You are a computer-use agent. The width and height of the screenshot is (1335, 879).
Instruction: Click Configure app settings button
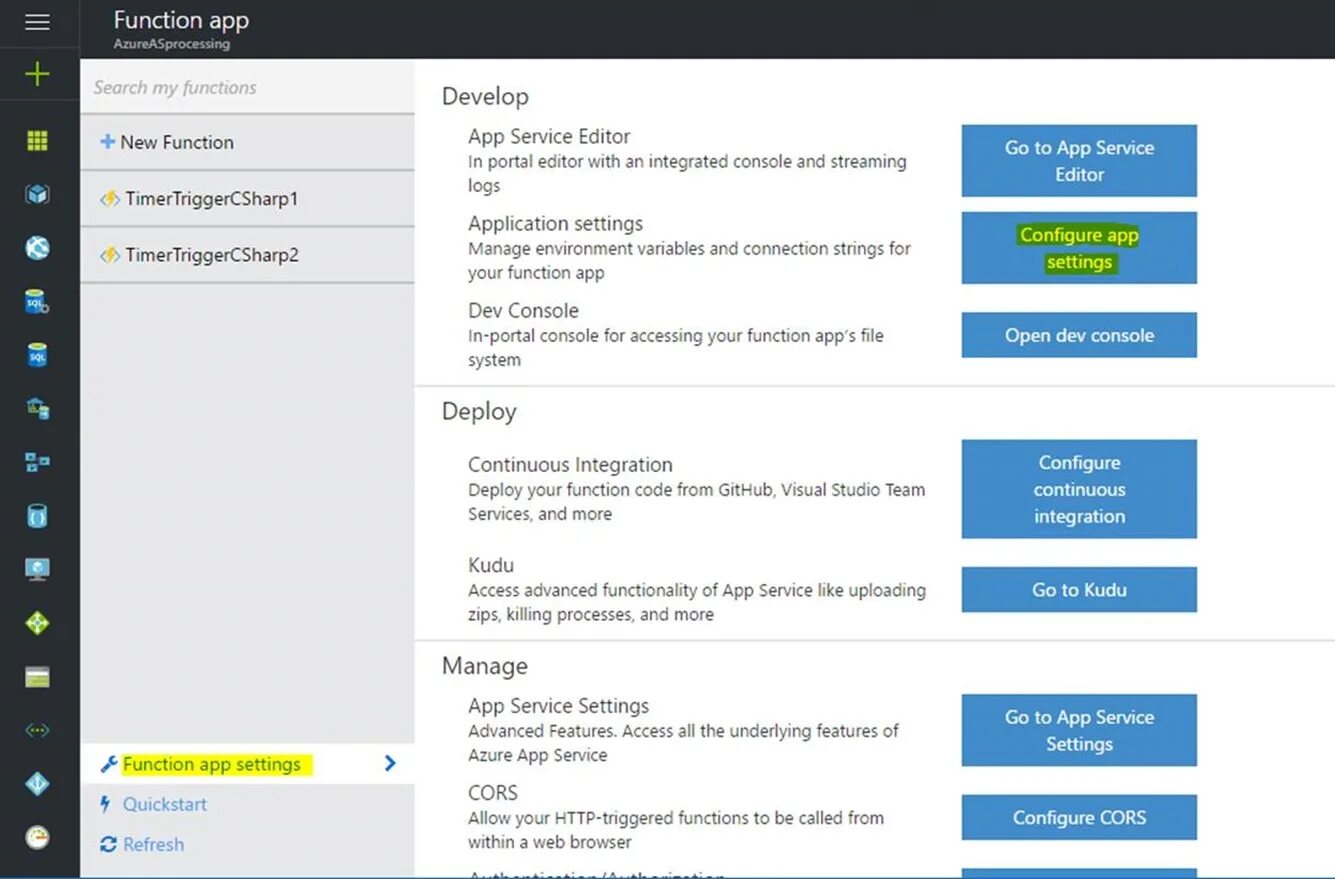point(1079,248)
